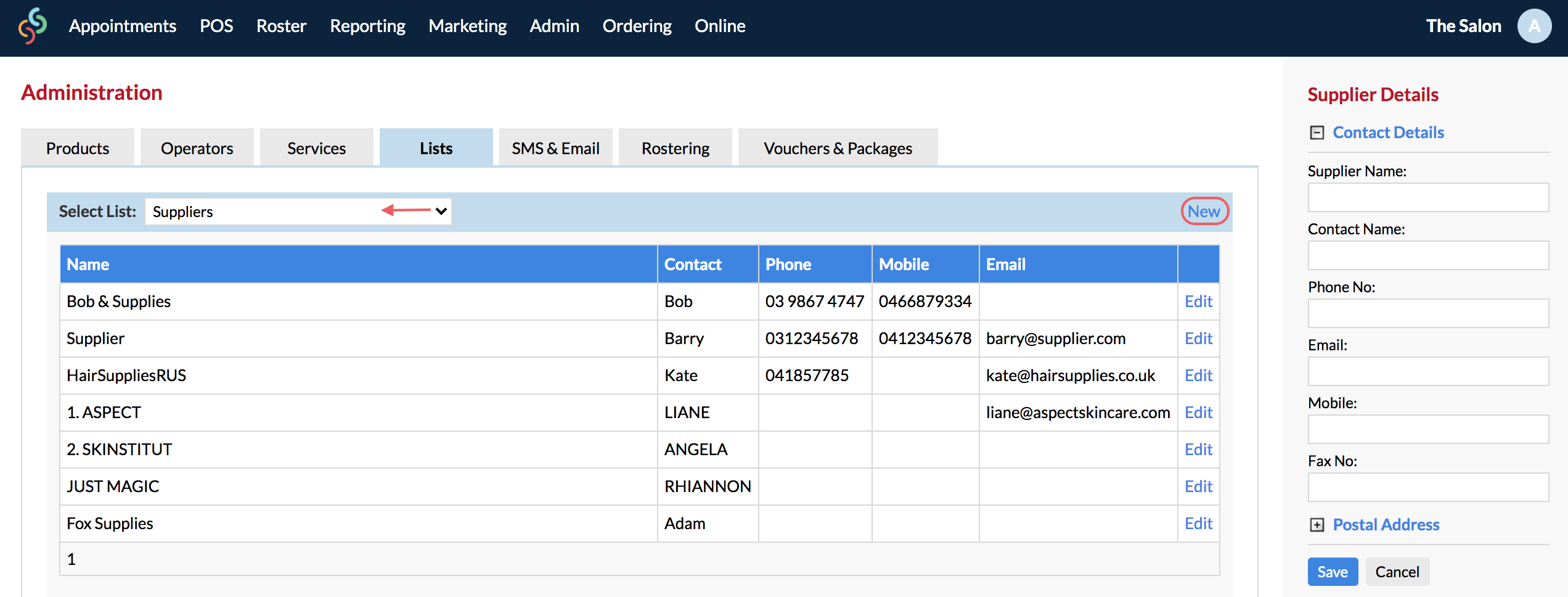
Task: Focus the Fax No field
Action: click(x=1428, y=487)
